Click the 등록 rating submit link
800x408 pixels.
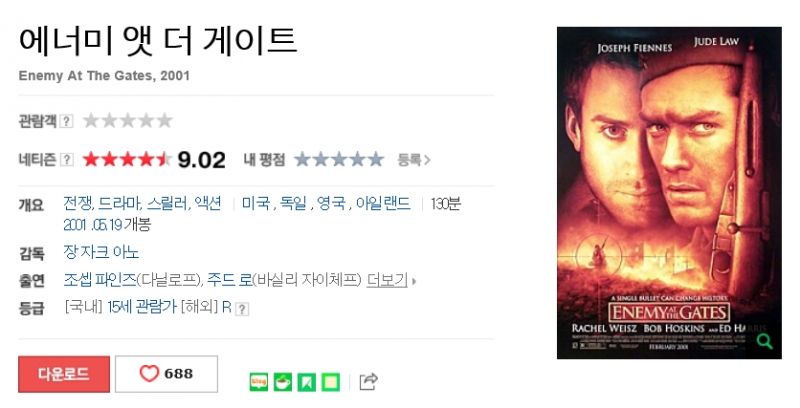414,160
